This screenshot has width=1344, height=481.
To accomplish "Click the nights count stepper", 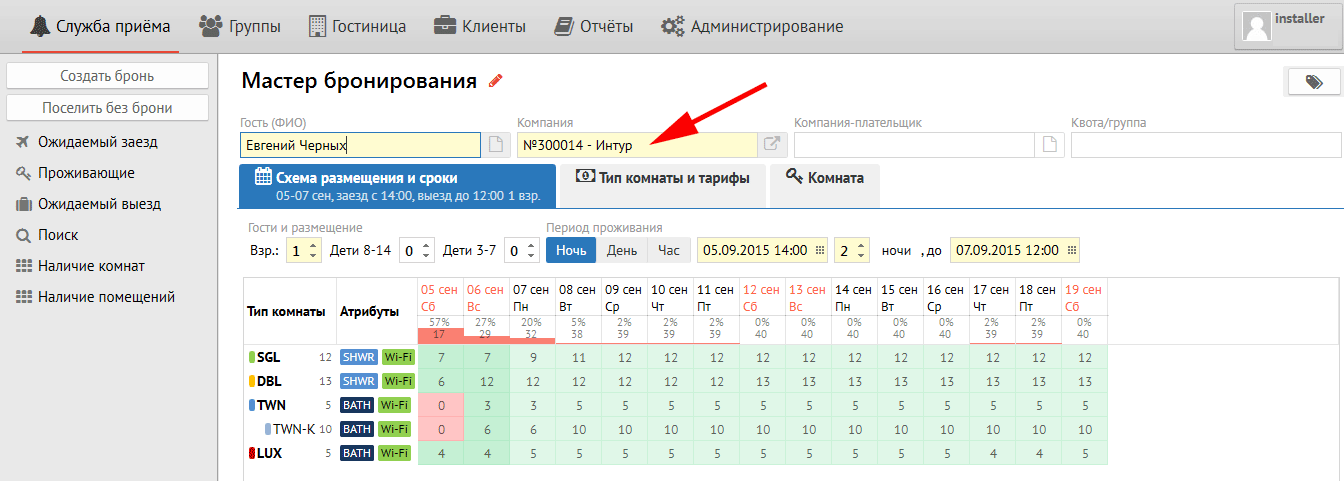I will click(x=852, y=250).
